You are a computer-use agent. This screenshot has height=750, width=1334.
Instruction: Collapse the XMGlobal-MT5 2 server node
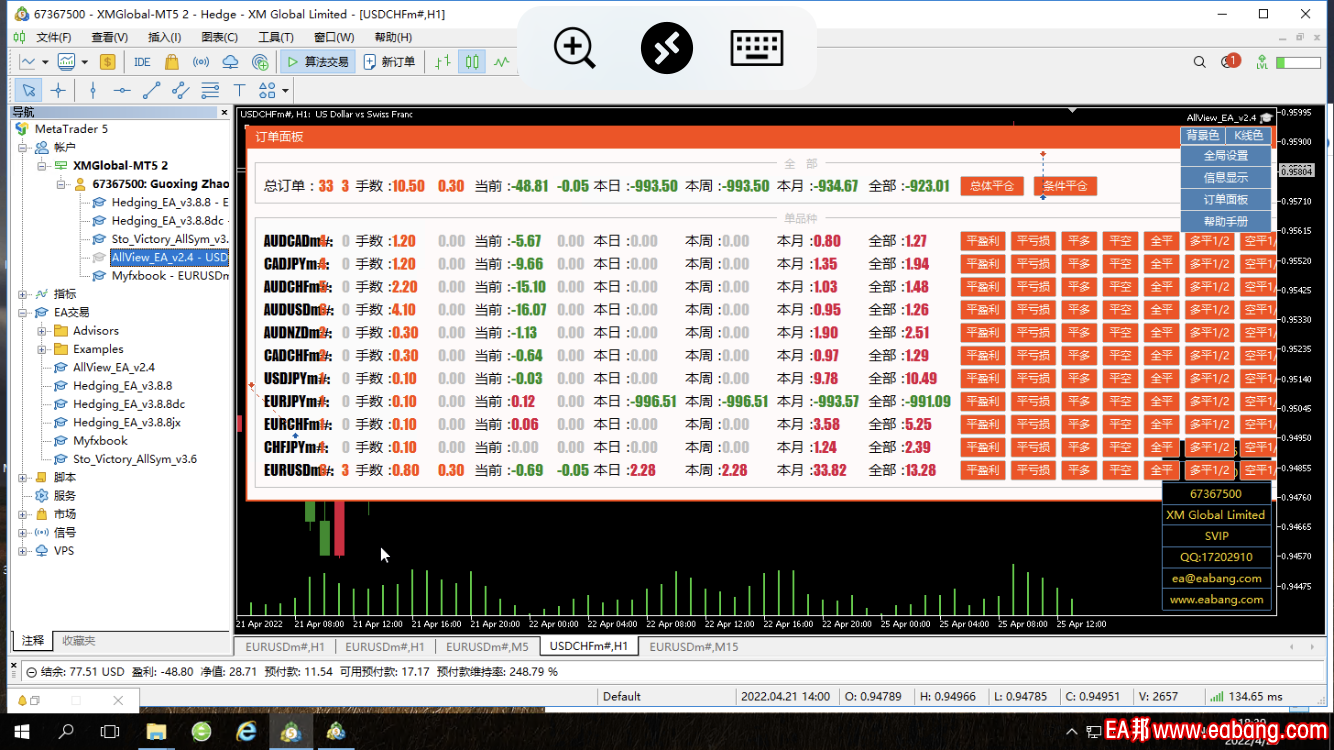pyautogui.click(x=42, y=165)
